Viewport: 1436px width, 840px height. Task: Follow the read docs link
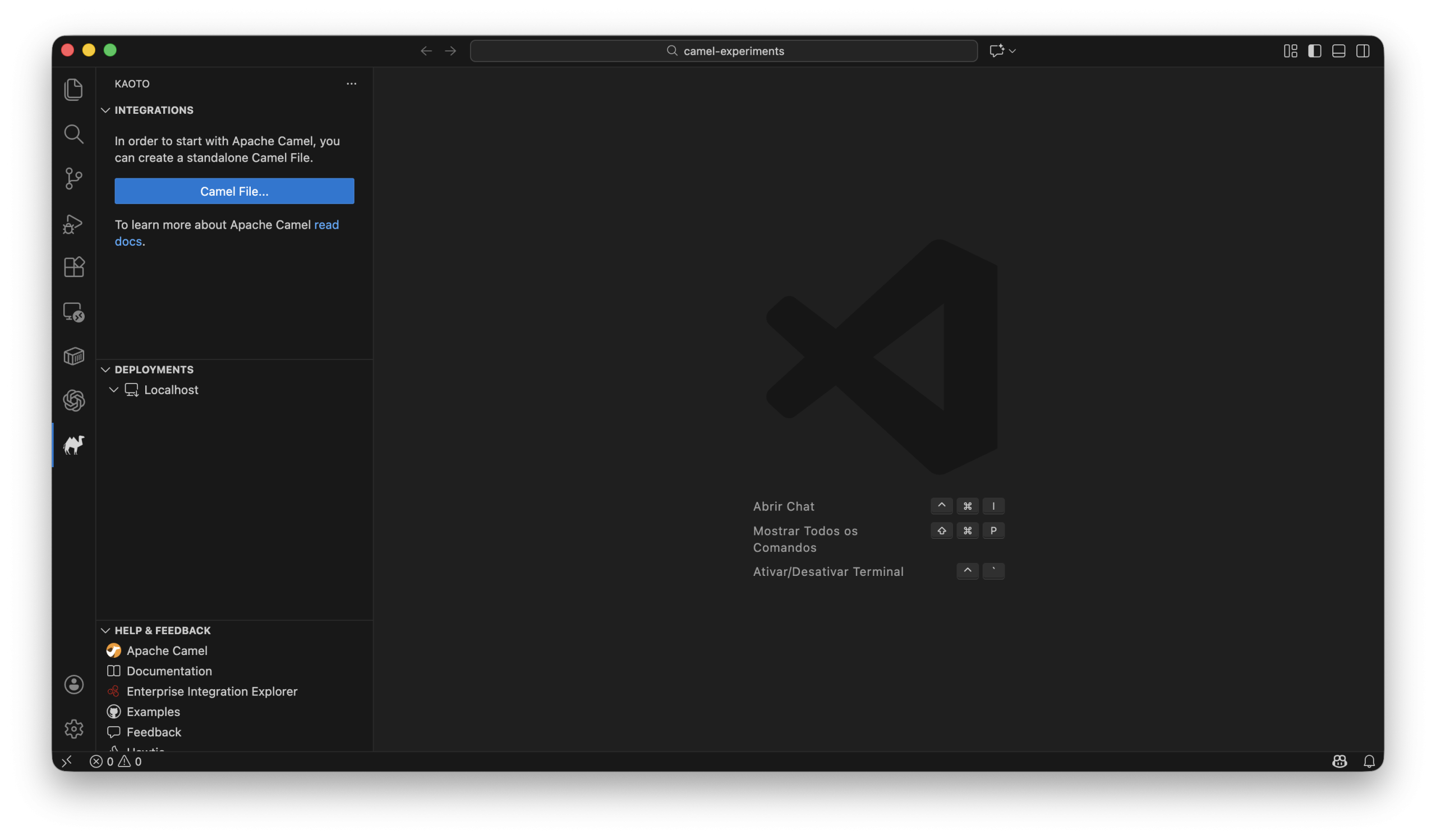[326, 225]
